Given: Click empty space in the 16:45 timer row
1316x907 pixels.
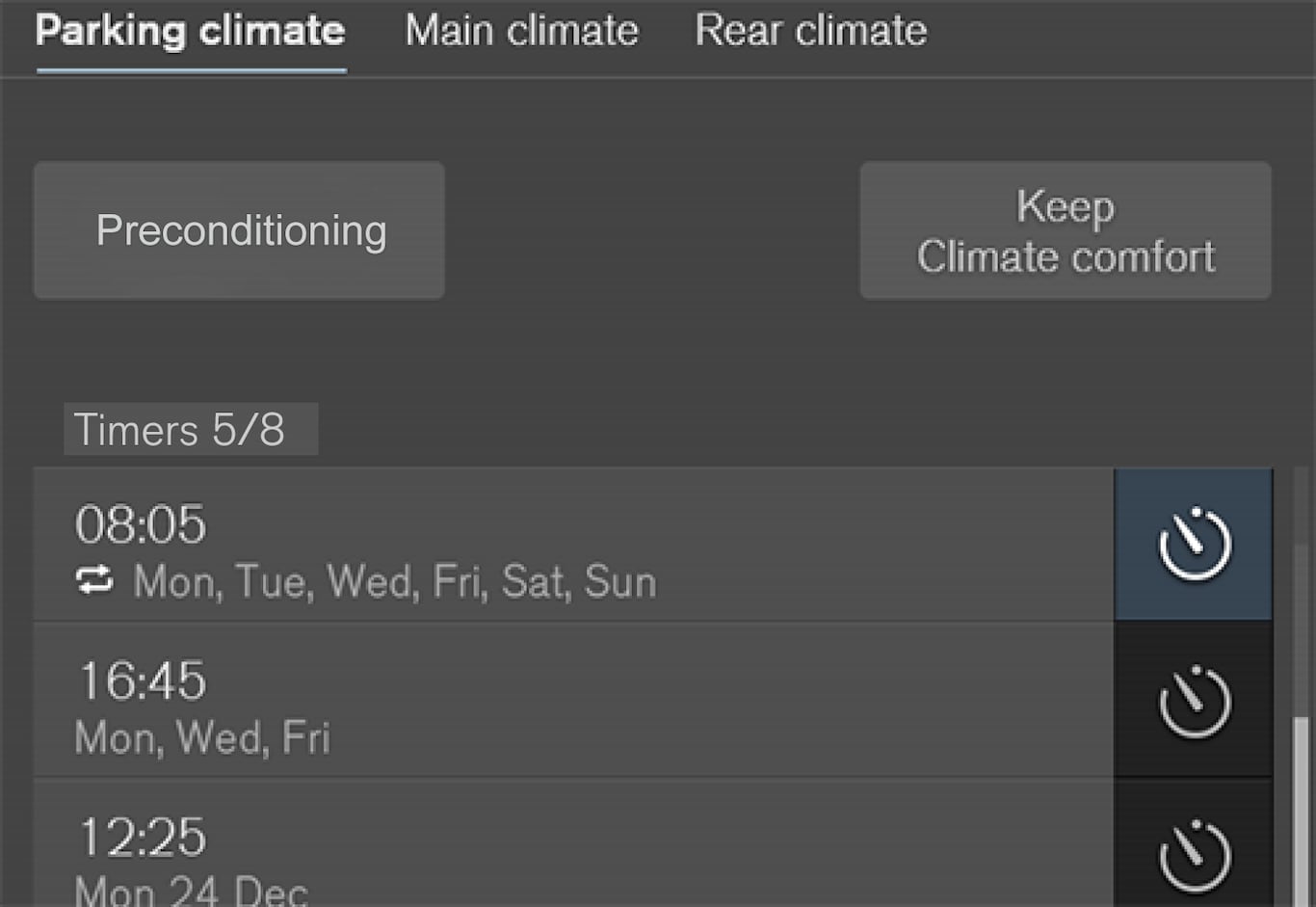Looking at the screenshot, I should pyautogui.click(x=723, y=701).
